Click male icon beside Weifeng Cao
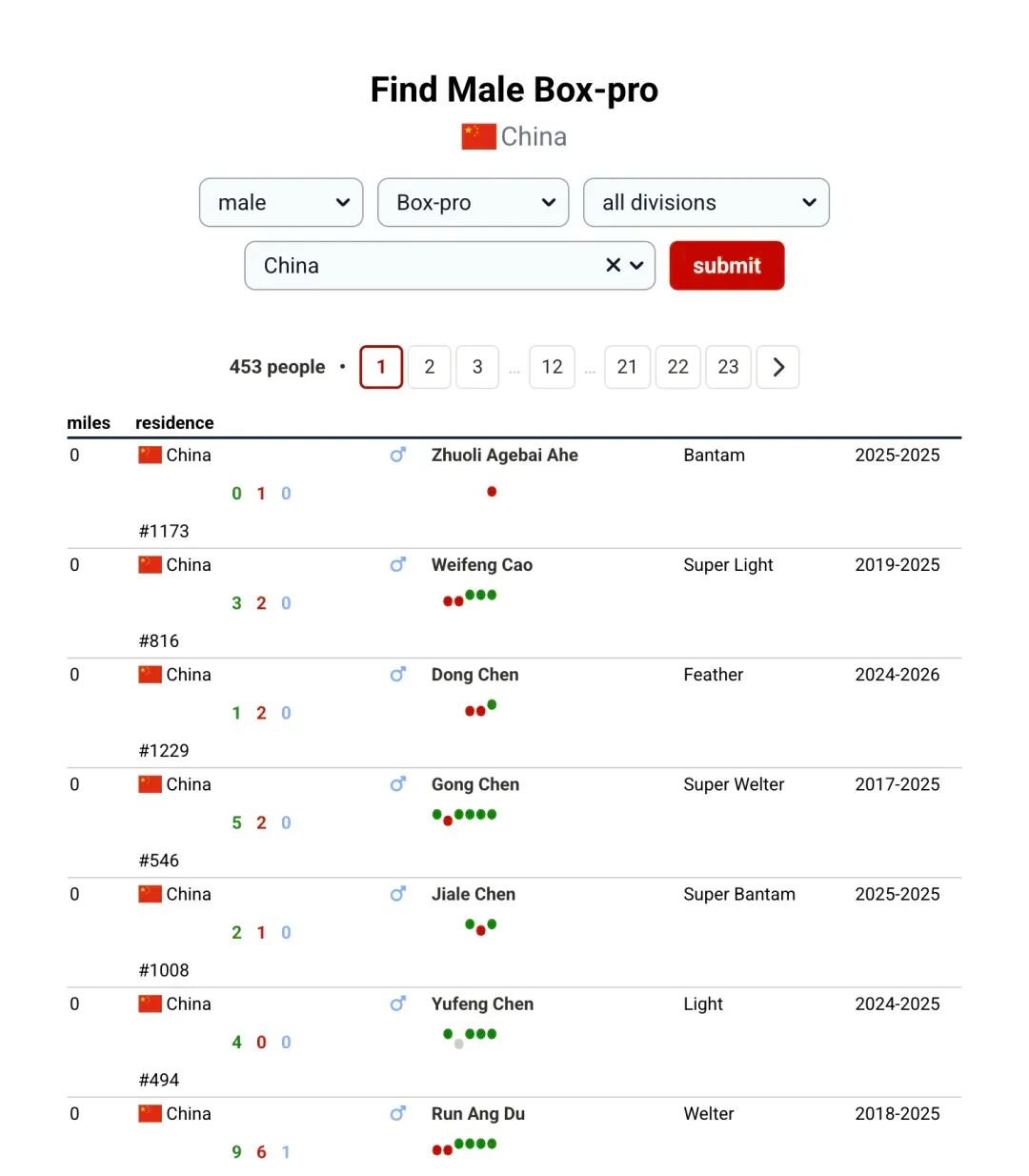Screen dimensions: 1029x1176 pyautogui.click(x=398, y=564)
